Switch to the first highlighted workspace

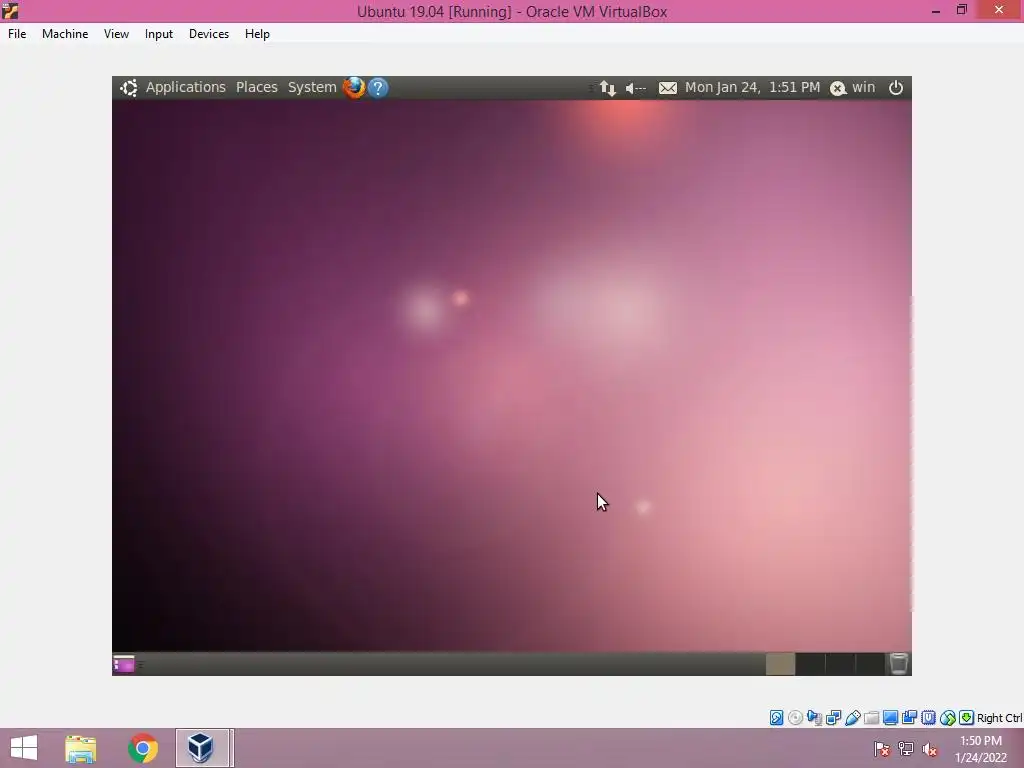pos(780,664)
